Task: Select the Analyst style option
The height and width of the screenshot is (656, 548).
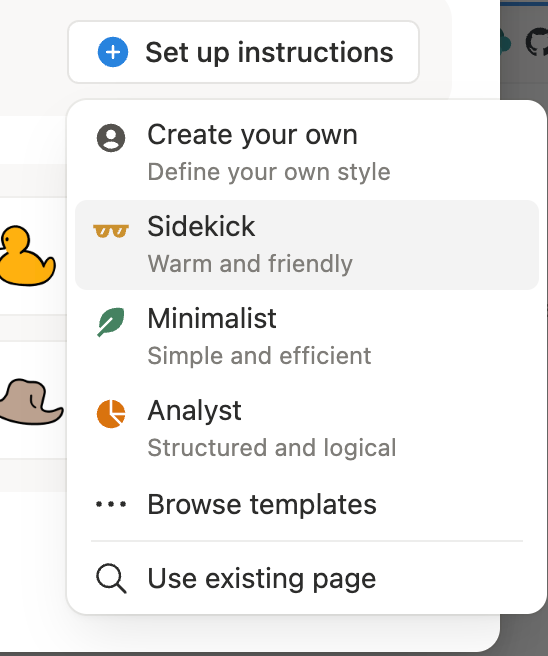Action: coord(307,429)
